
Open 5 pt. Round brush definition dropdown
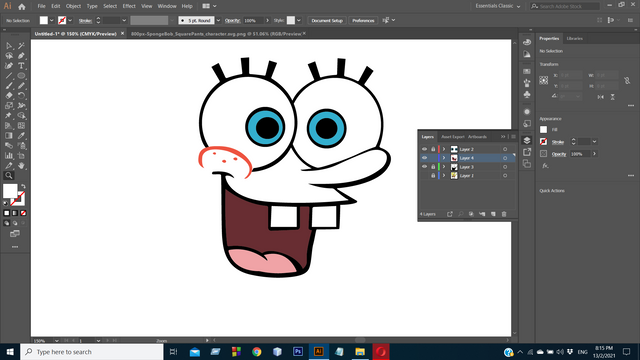tap(218, 20)
